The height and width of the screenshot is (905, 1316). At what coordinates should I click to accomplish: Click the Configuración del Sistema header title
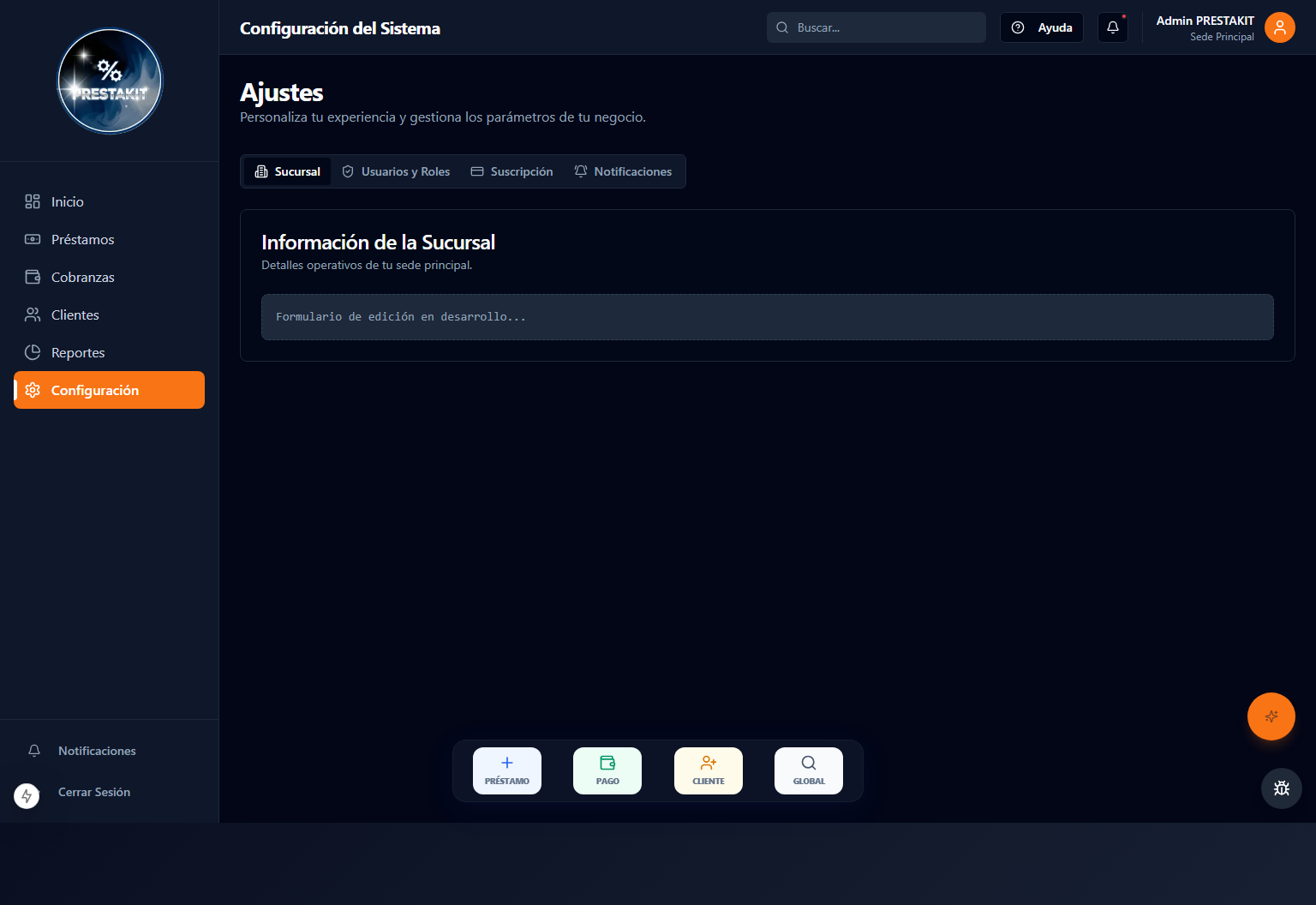(340, 28)
